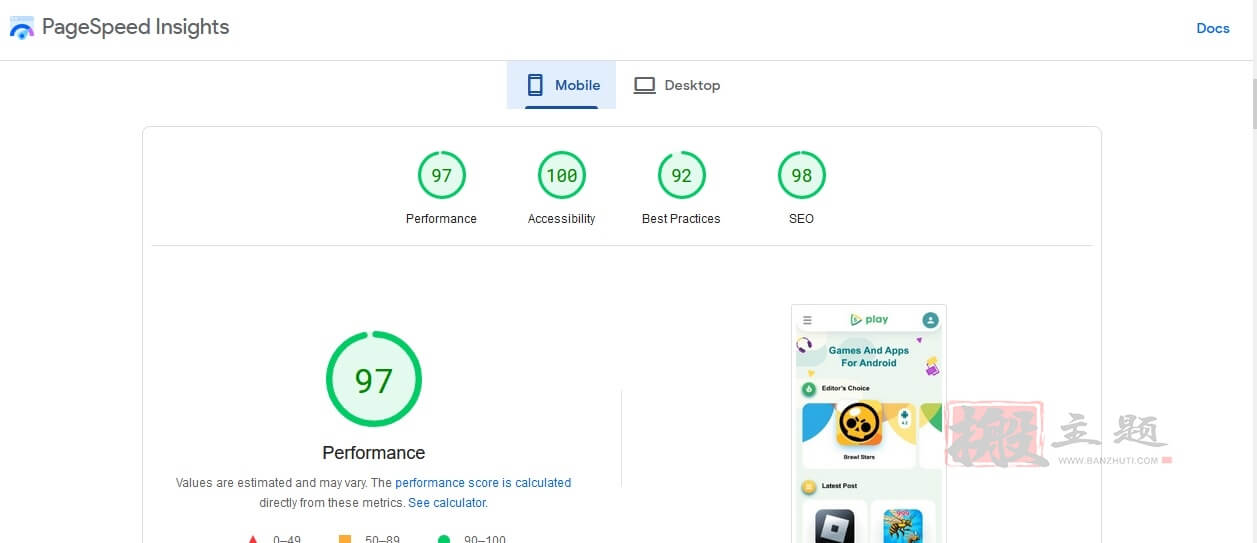Open the 'See calculator' link
Screen dimensions: 1257x543
click(446, 503)
